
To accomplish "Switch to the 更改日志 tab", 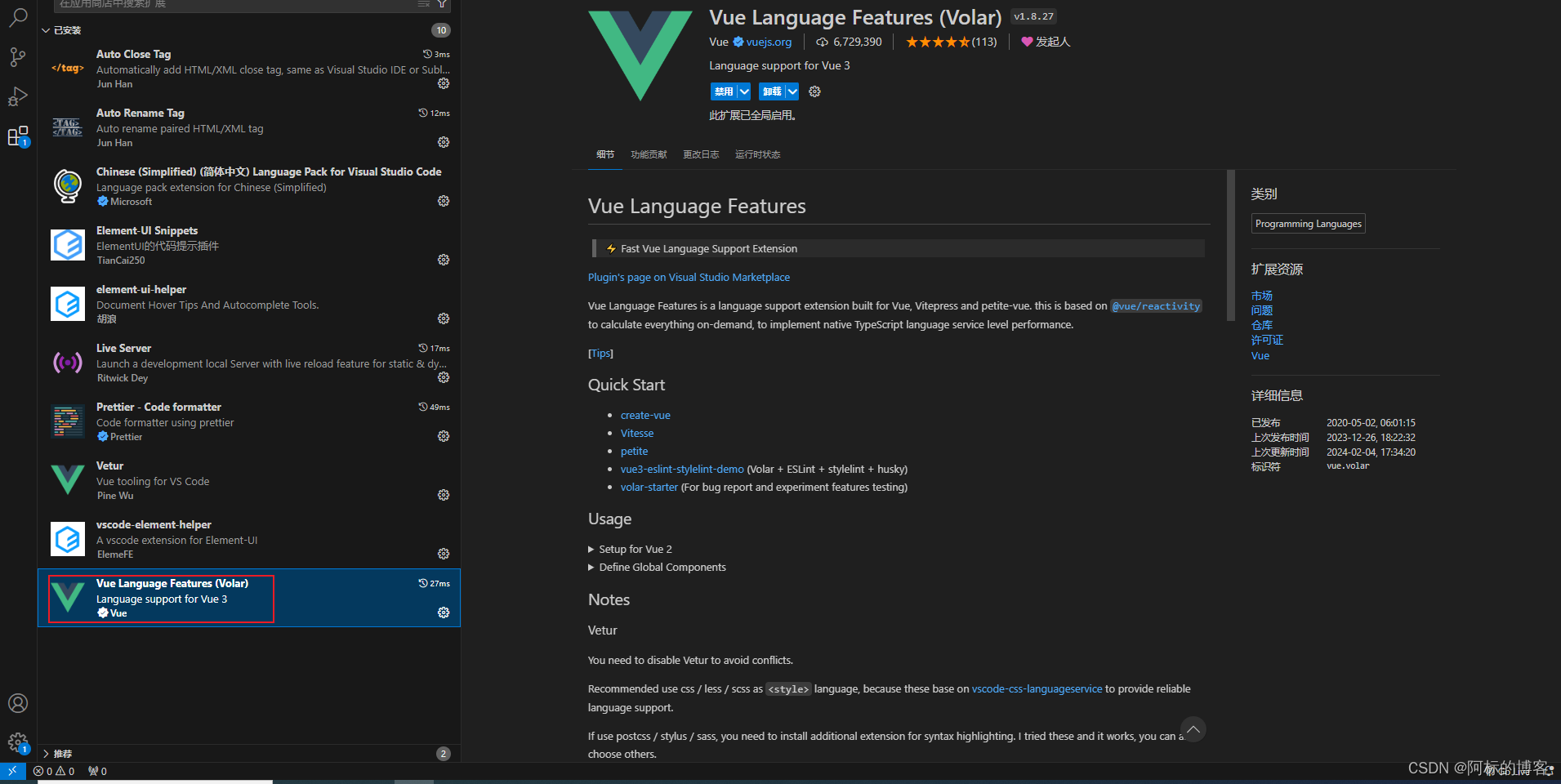I will tap(700, 154).
